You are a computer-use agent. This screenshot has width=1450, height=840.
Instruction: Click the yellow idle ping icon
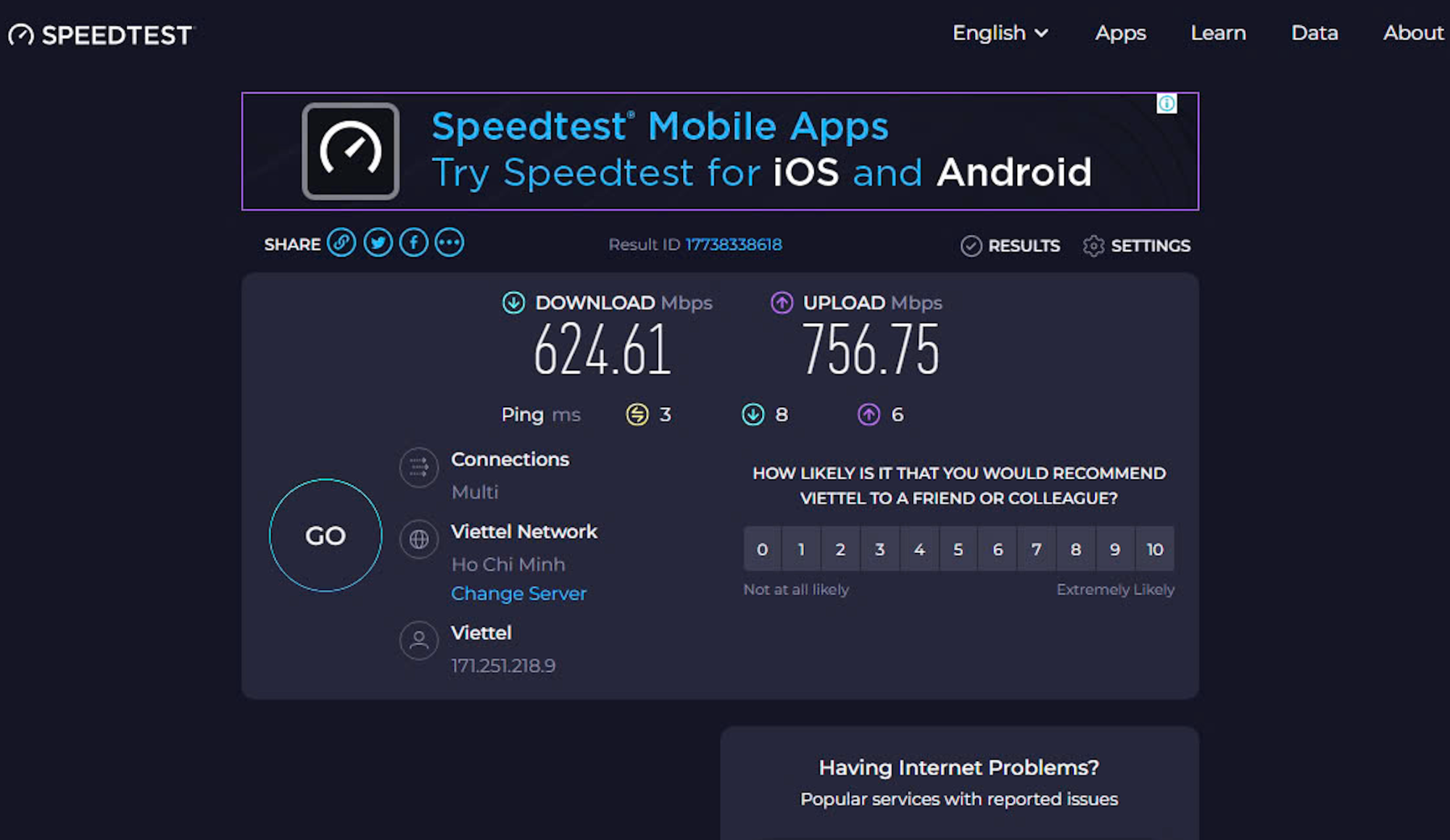click(x=637, y=415)
